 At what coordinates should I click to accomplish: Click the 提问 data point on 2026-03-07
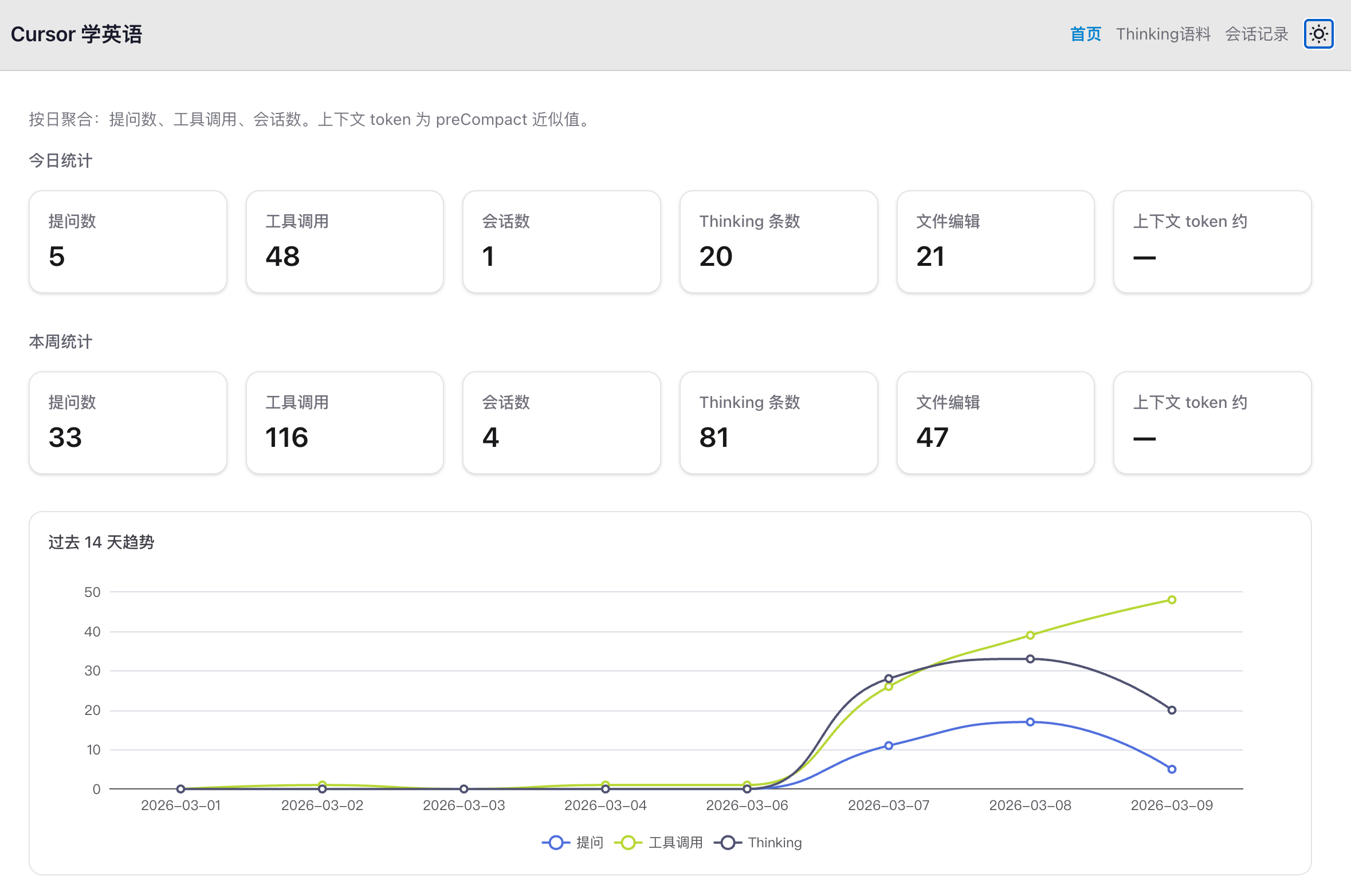coord(889,745)
